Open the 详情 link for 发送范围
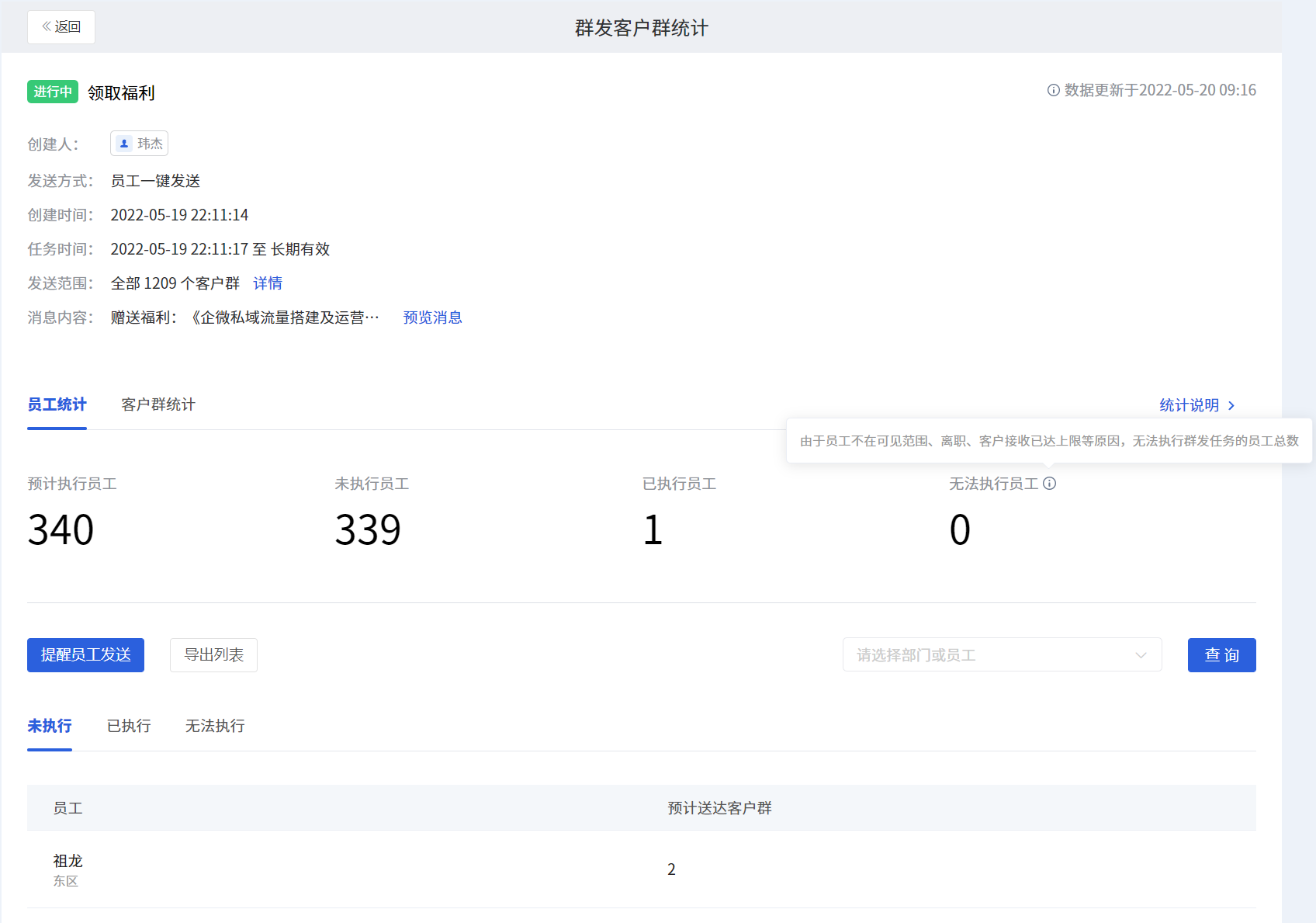 (x=268, y=283)
